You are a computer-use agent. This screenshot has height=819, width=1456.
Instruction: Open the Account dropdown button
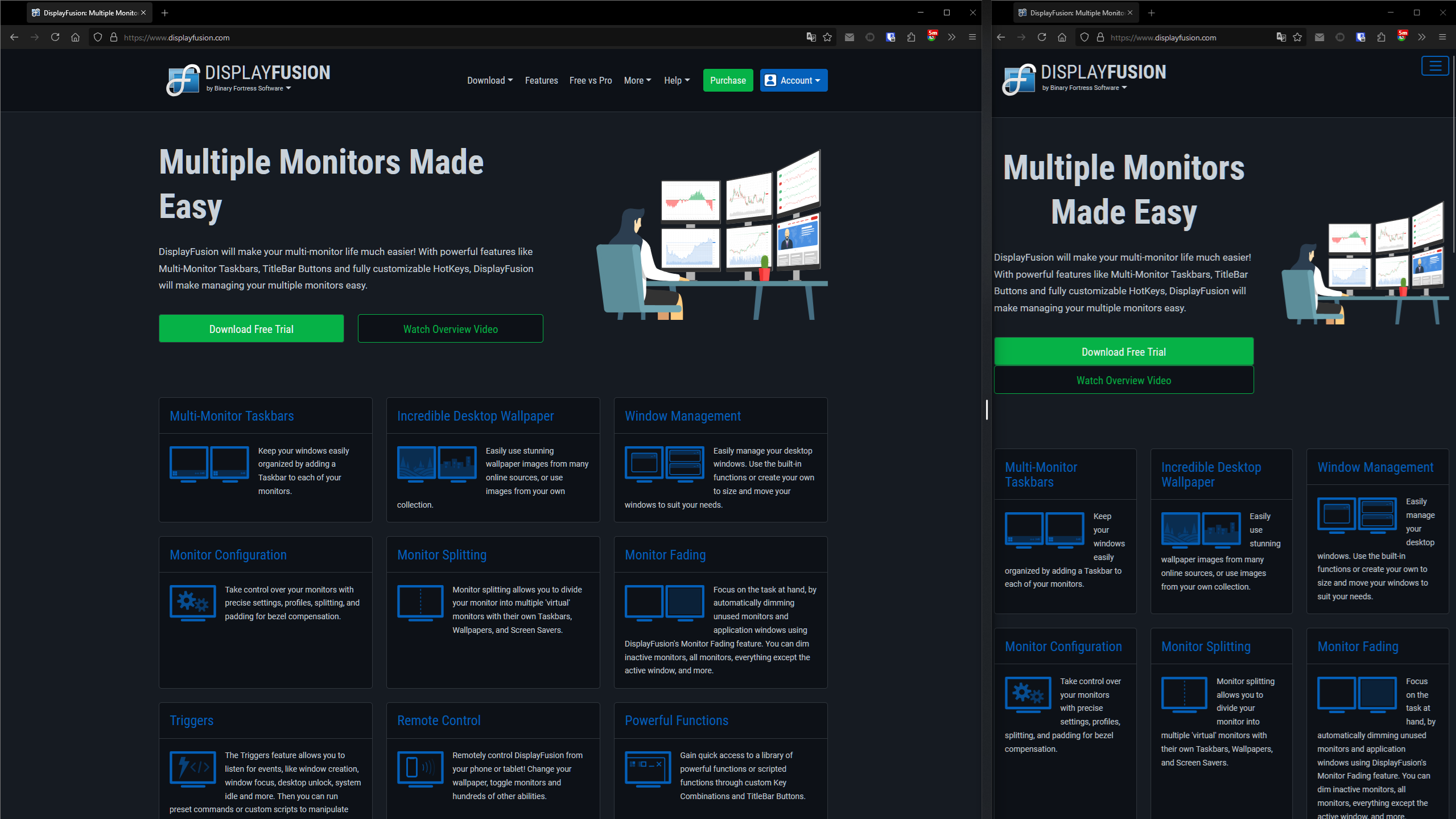click(793, 80)
